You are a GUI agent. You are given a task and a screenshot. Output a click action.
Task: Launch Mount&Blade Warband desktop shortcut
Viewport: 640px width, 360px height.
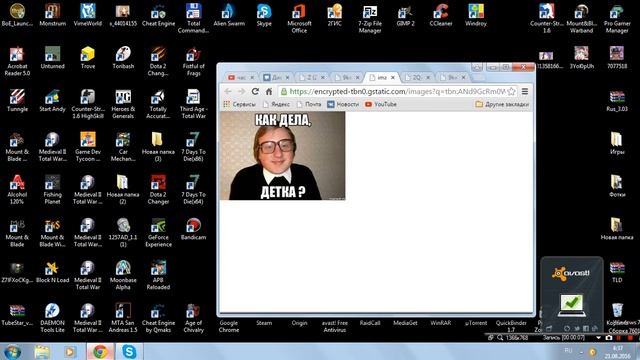pos(582,18)
